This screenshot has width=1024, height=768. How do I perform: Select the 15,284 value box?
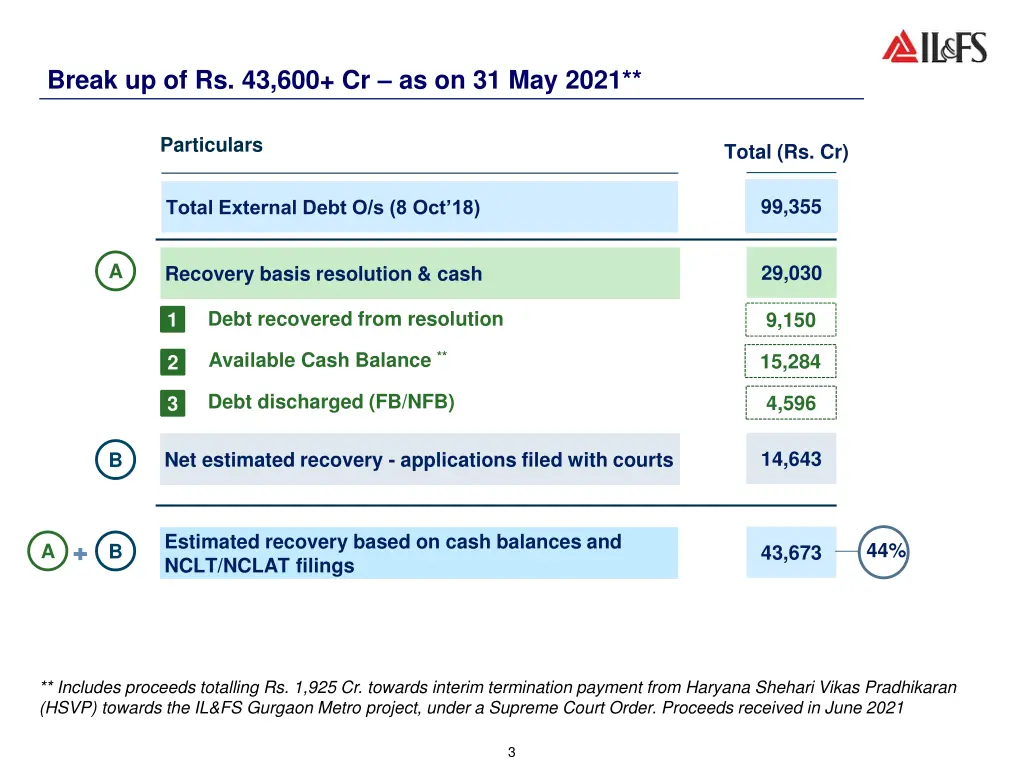(x=791, y=361)
